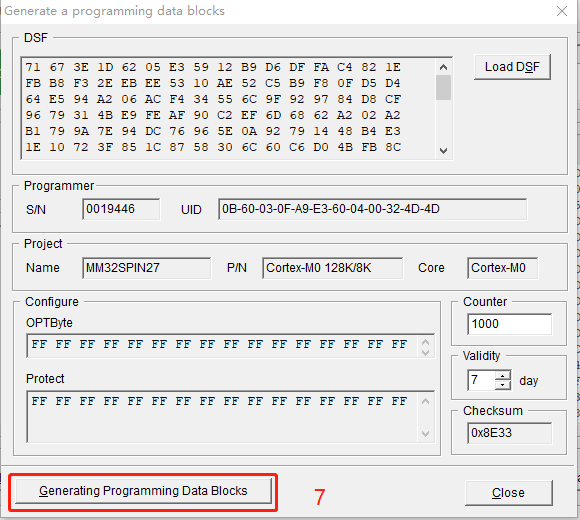Click the Close button at bottom

point(509,493)
